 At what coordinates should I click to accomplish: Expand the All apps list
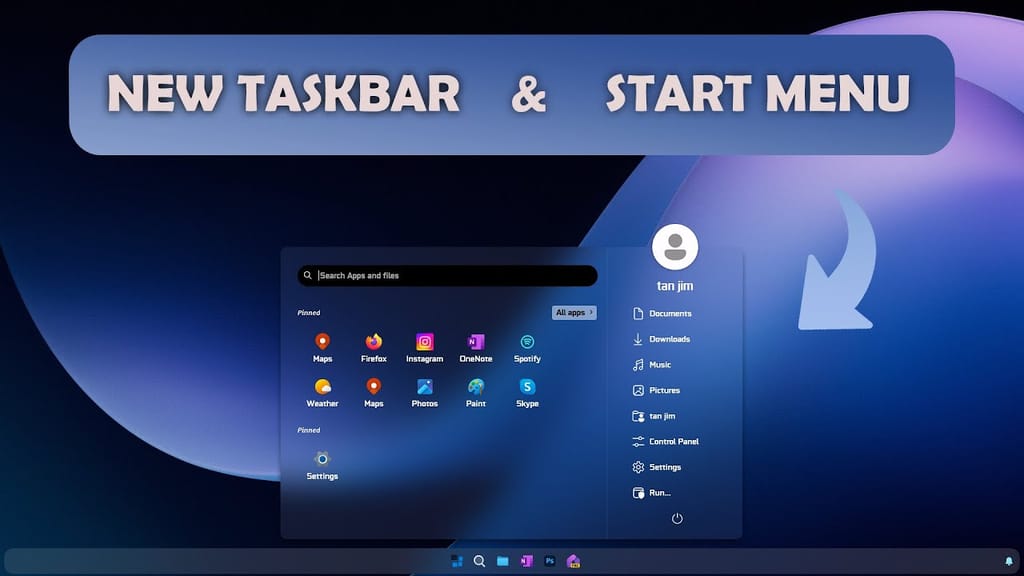[x=572, y=312]
